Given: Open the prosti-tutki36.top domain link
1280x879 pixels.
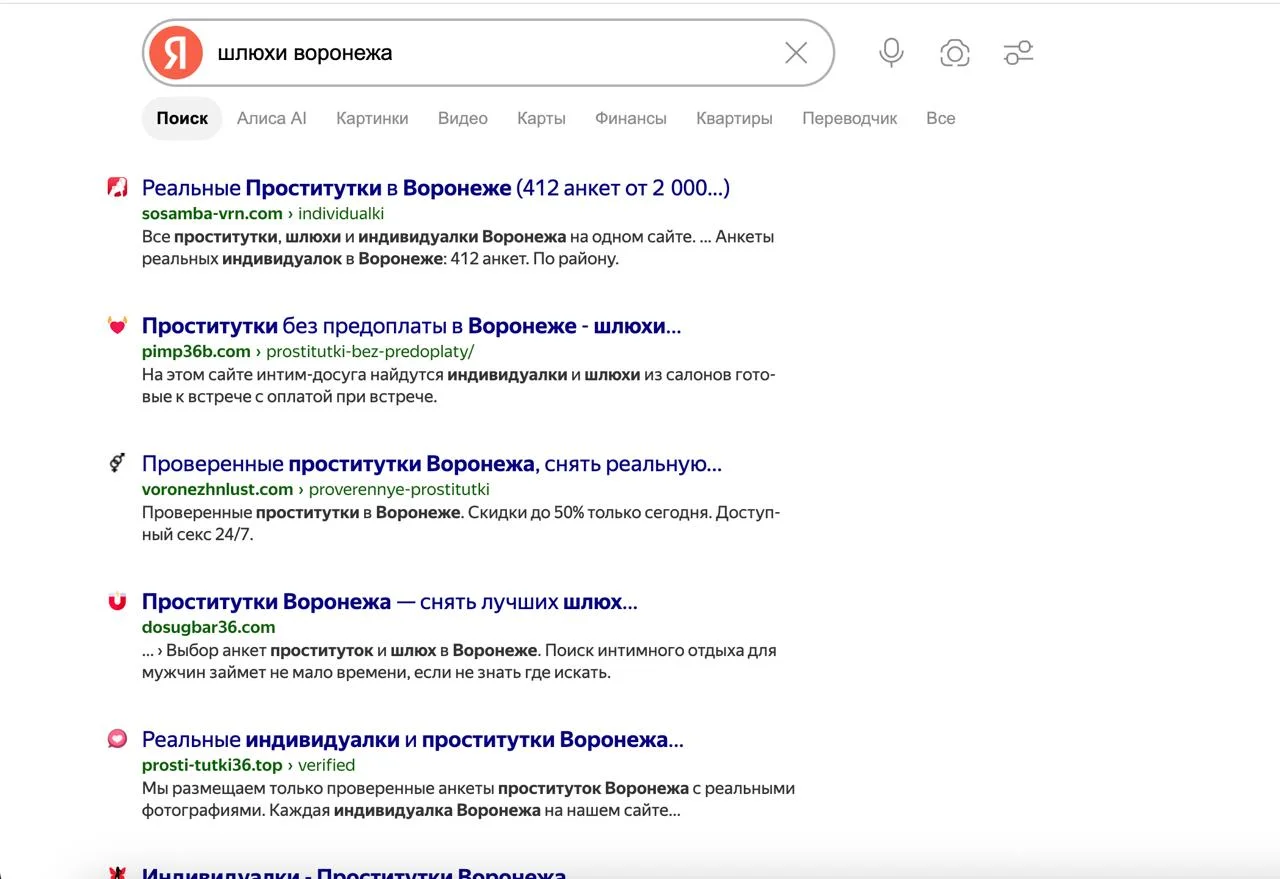Looking at the screenshot, I should 212,765.
